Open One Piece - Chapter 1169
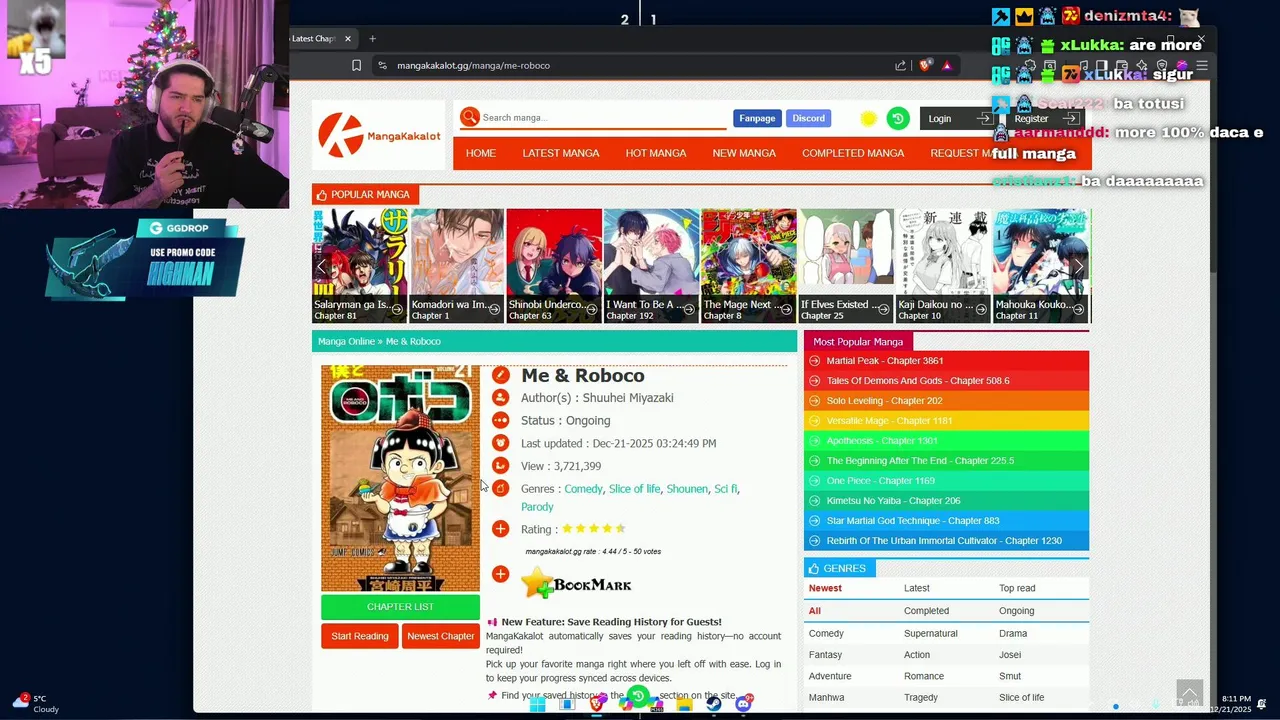Viewport: 1280px width, 720px height. click(x=880, y=481)
